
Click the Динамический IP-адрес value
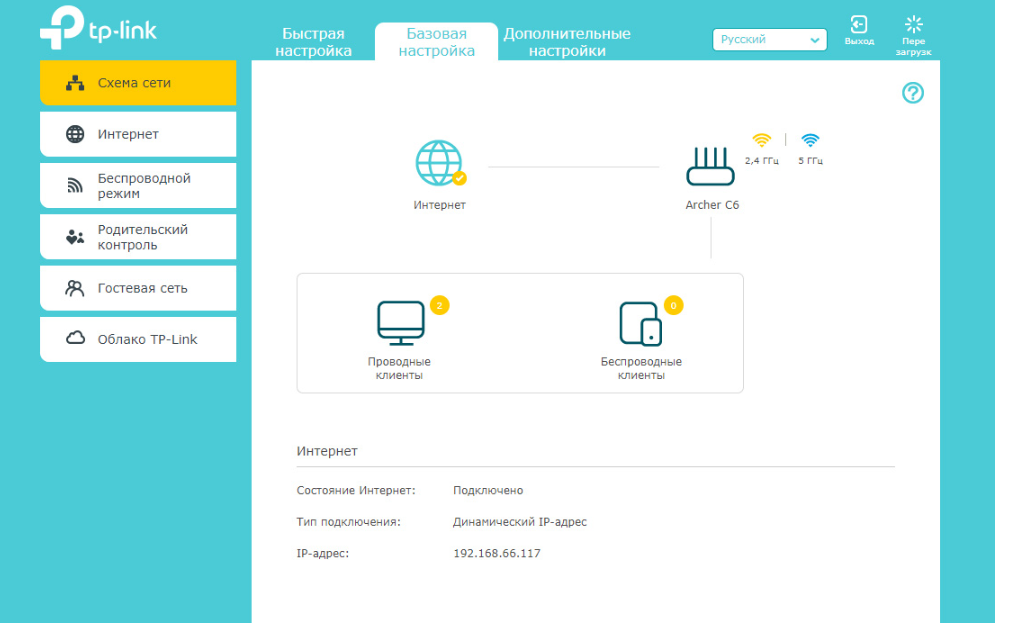[520, 522]
